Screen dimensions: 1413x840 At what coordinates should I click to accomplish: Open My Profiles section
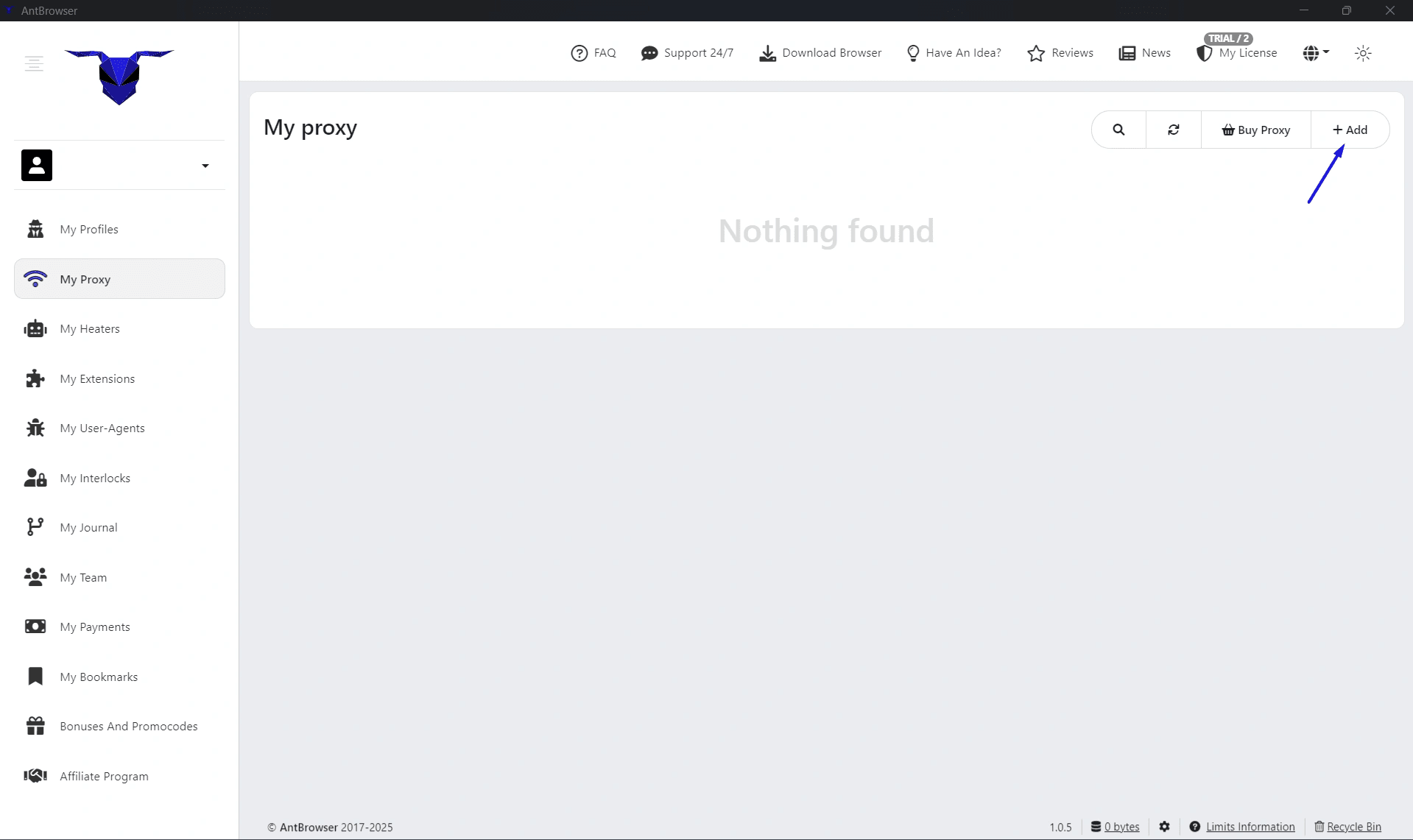(119, 229)
